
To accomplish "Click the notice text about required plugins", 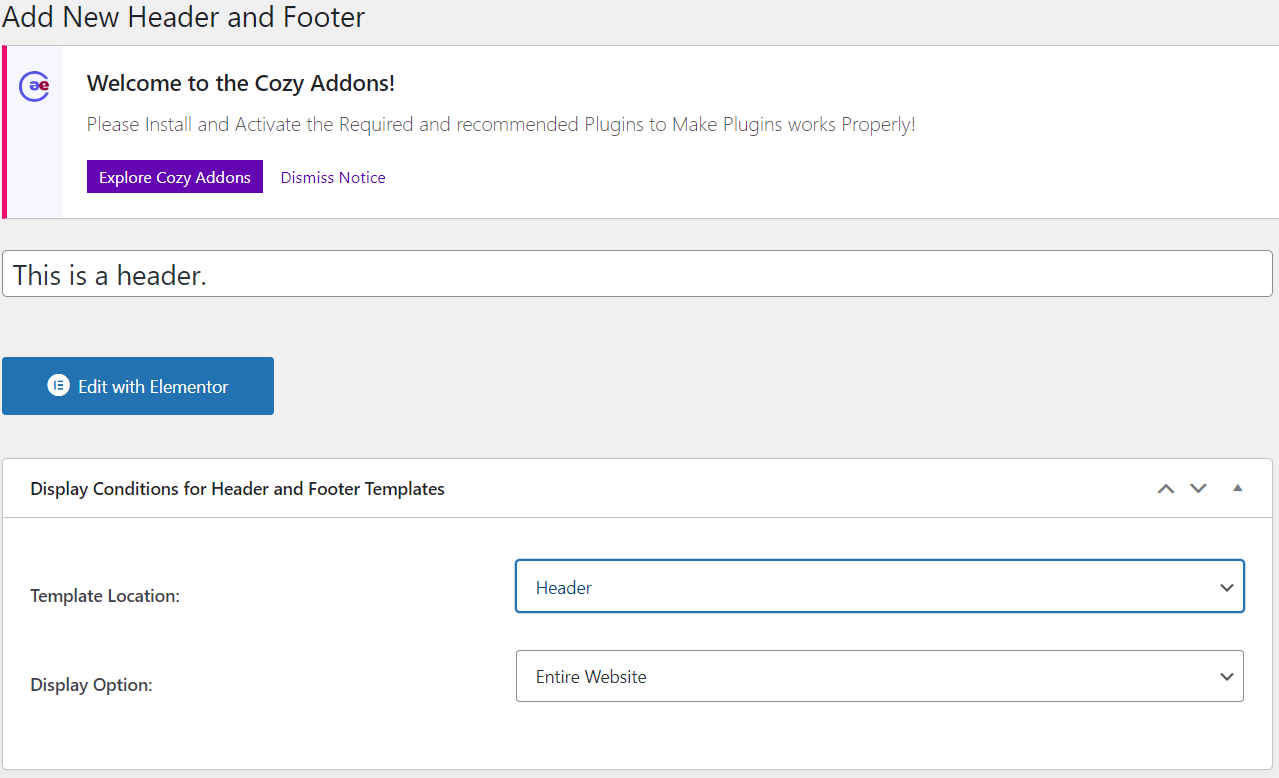I will [x=501, y=125].
